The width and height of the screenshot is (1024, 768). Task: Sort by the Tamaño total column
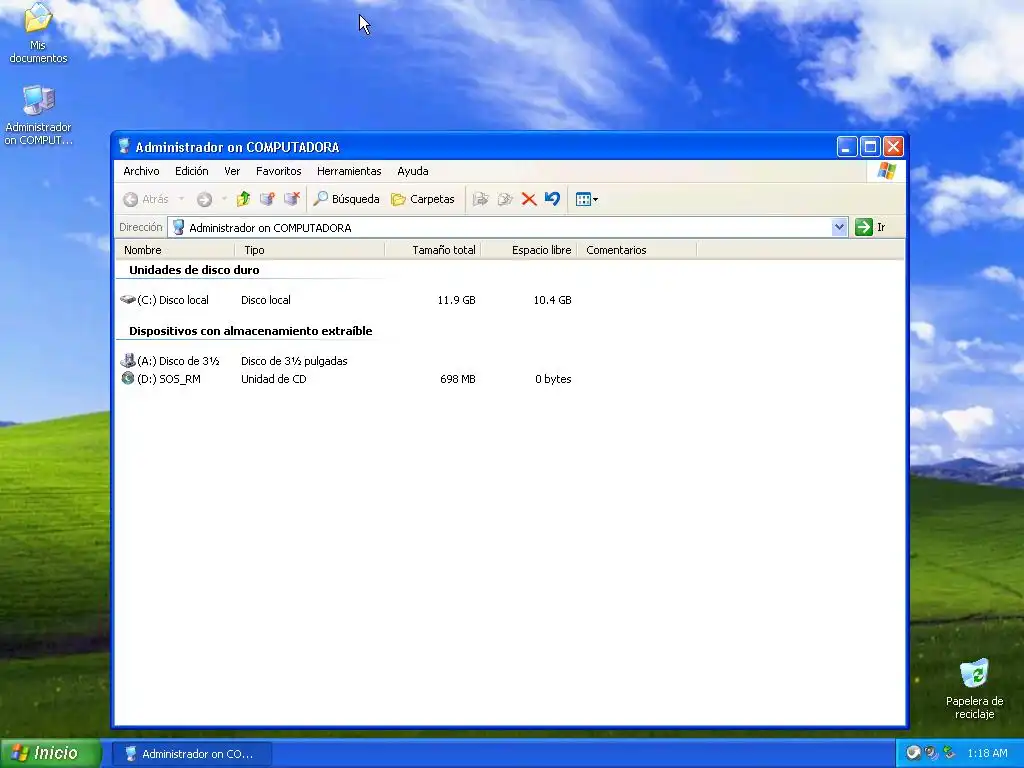coord(433,250)
